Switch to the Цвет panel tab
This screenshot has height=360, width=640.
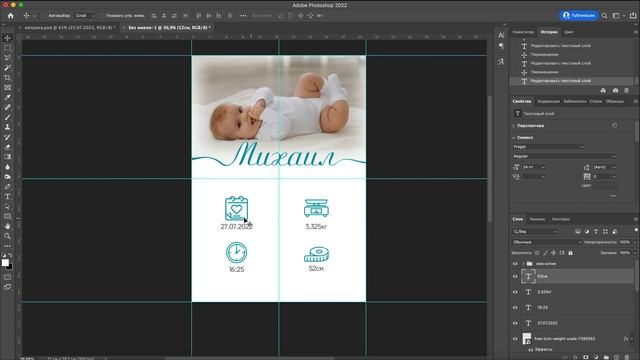point(569,32)
